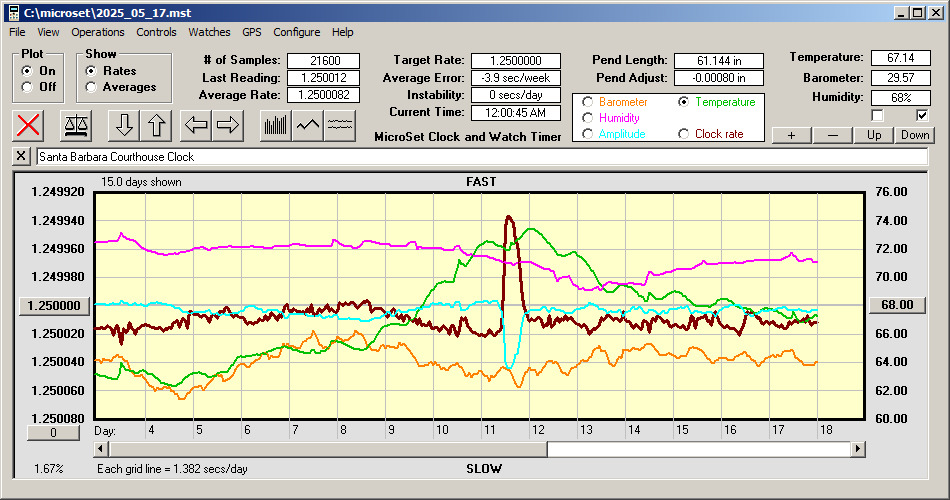This screenshot has height=500, width=950.
Task: Click the left arrow toolbar icon
Action: coord(196,125)
